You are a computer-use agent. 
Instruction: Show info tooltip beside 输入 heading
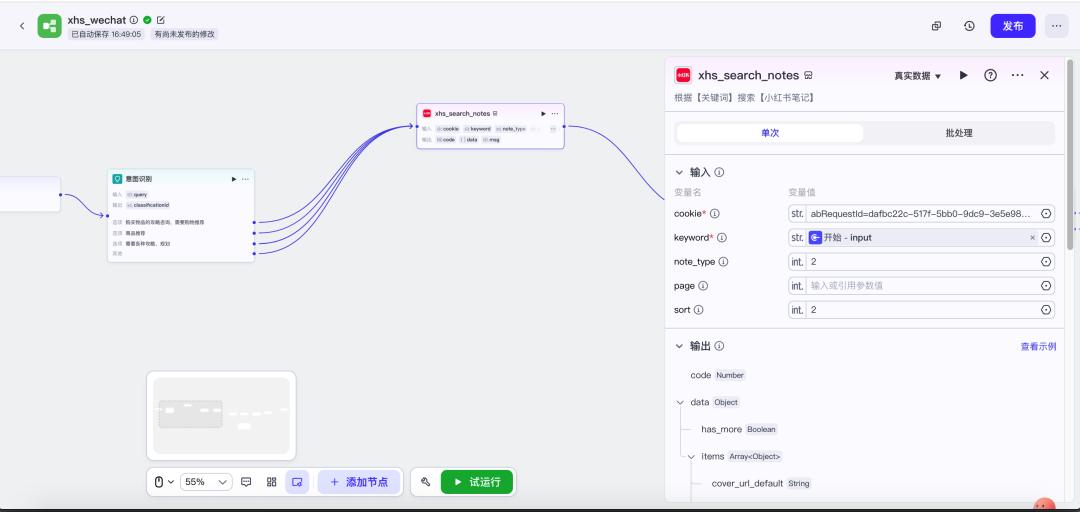(719, 172)
